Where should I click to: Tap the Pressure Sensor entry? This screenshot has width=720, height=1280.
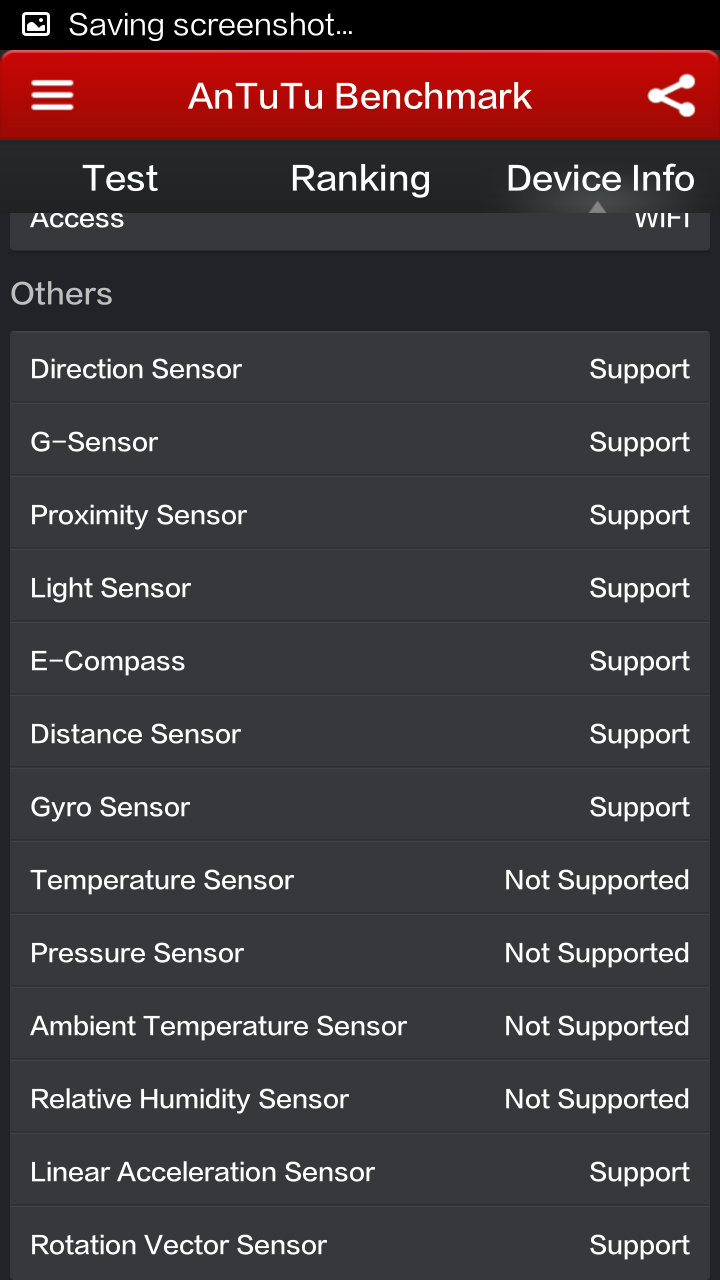point(360,952)
